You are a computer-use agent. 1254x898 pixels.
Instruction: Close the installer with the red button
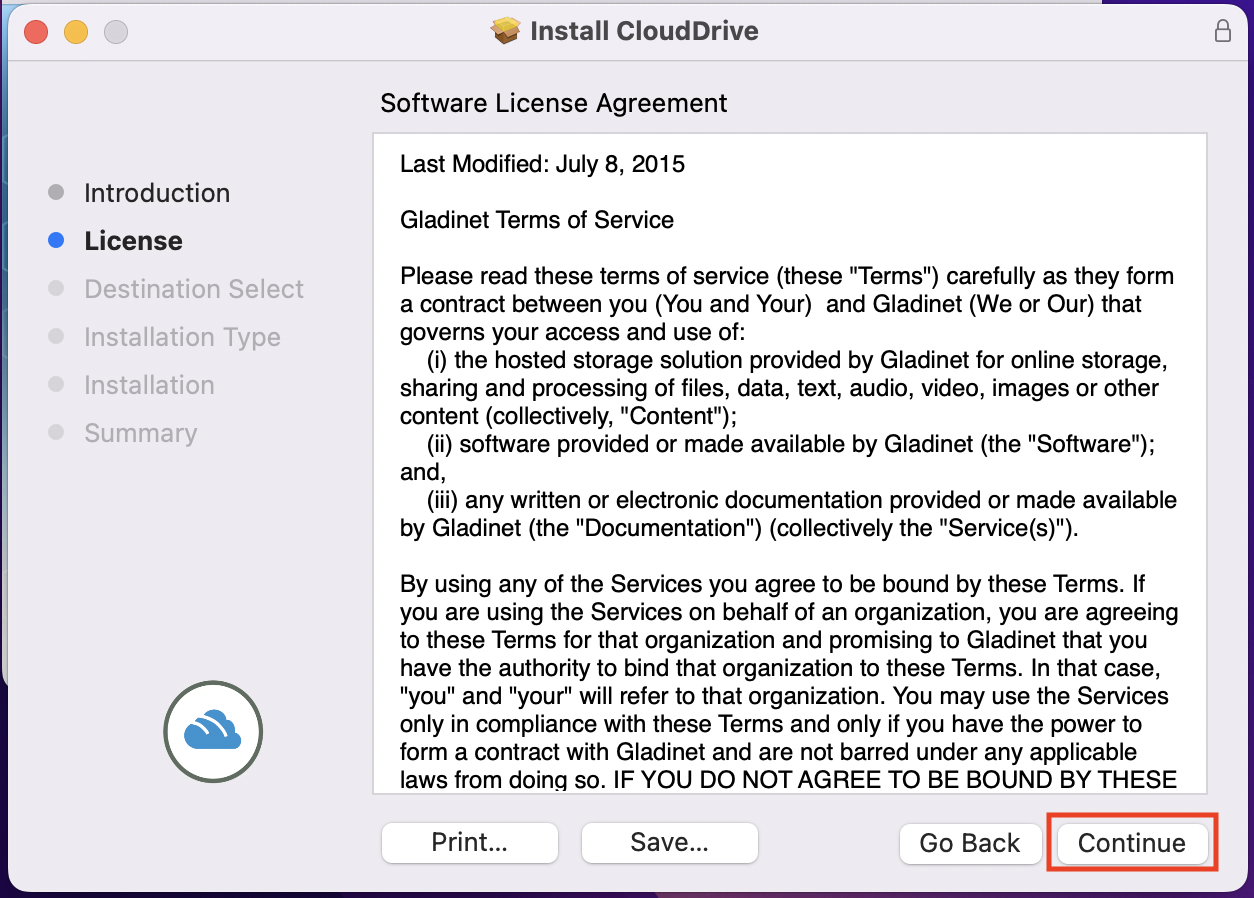click(x=36, y=32)
